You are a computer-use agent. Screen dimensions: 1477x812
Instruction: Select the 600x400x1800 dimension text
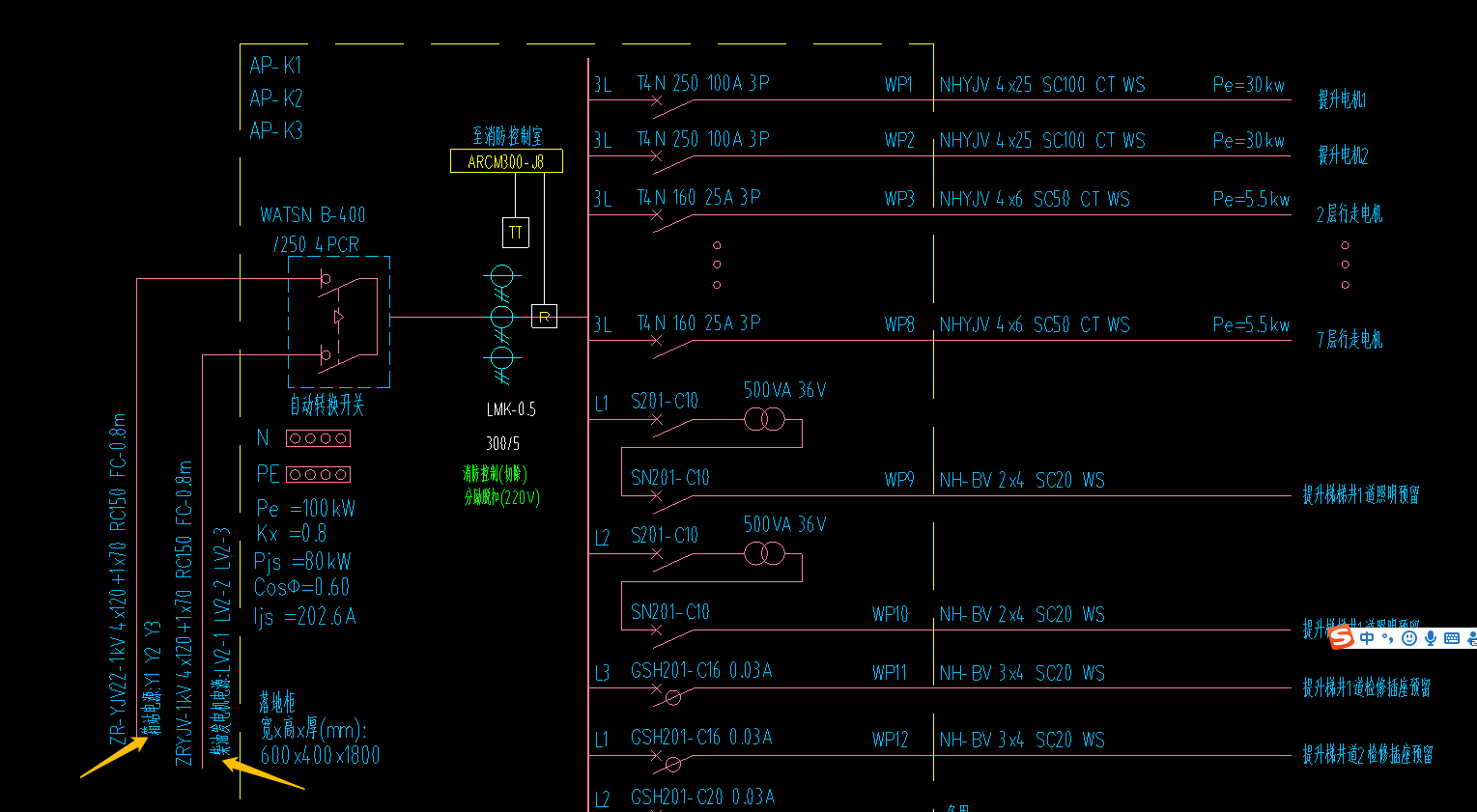point(320,755)
